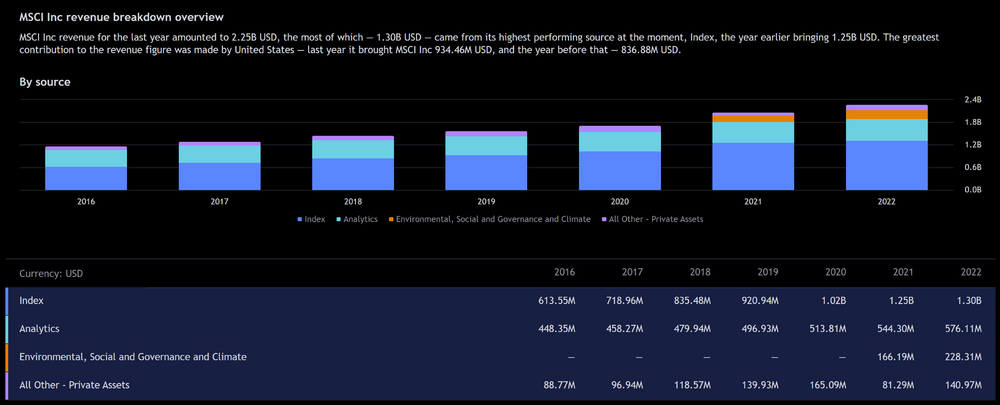Toggle All Other - Private Assets legend item
Image resolution: width=1000 pixels, height=405 pixels.
(652, 219)
